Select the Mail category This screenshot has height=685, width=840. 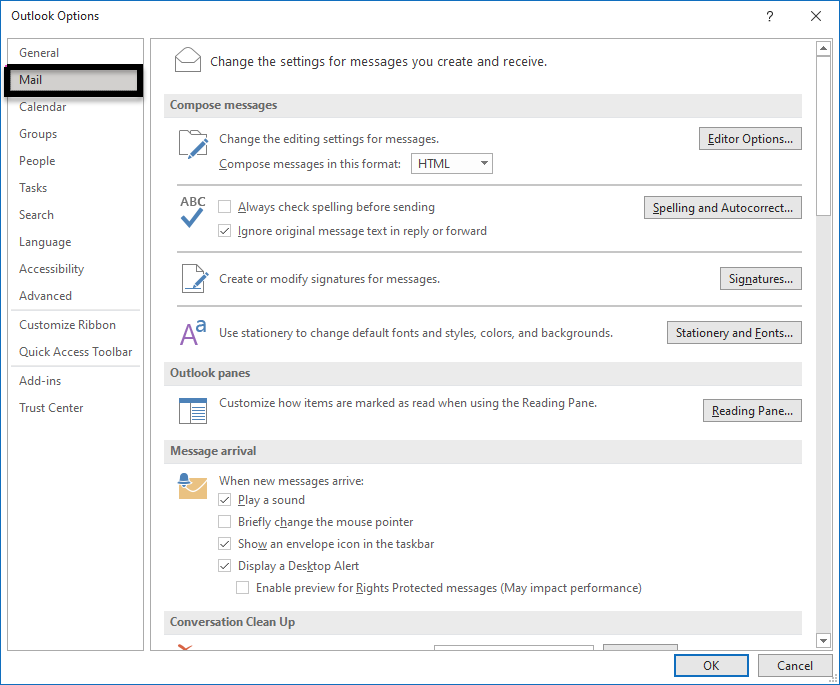tap(74, 80)
